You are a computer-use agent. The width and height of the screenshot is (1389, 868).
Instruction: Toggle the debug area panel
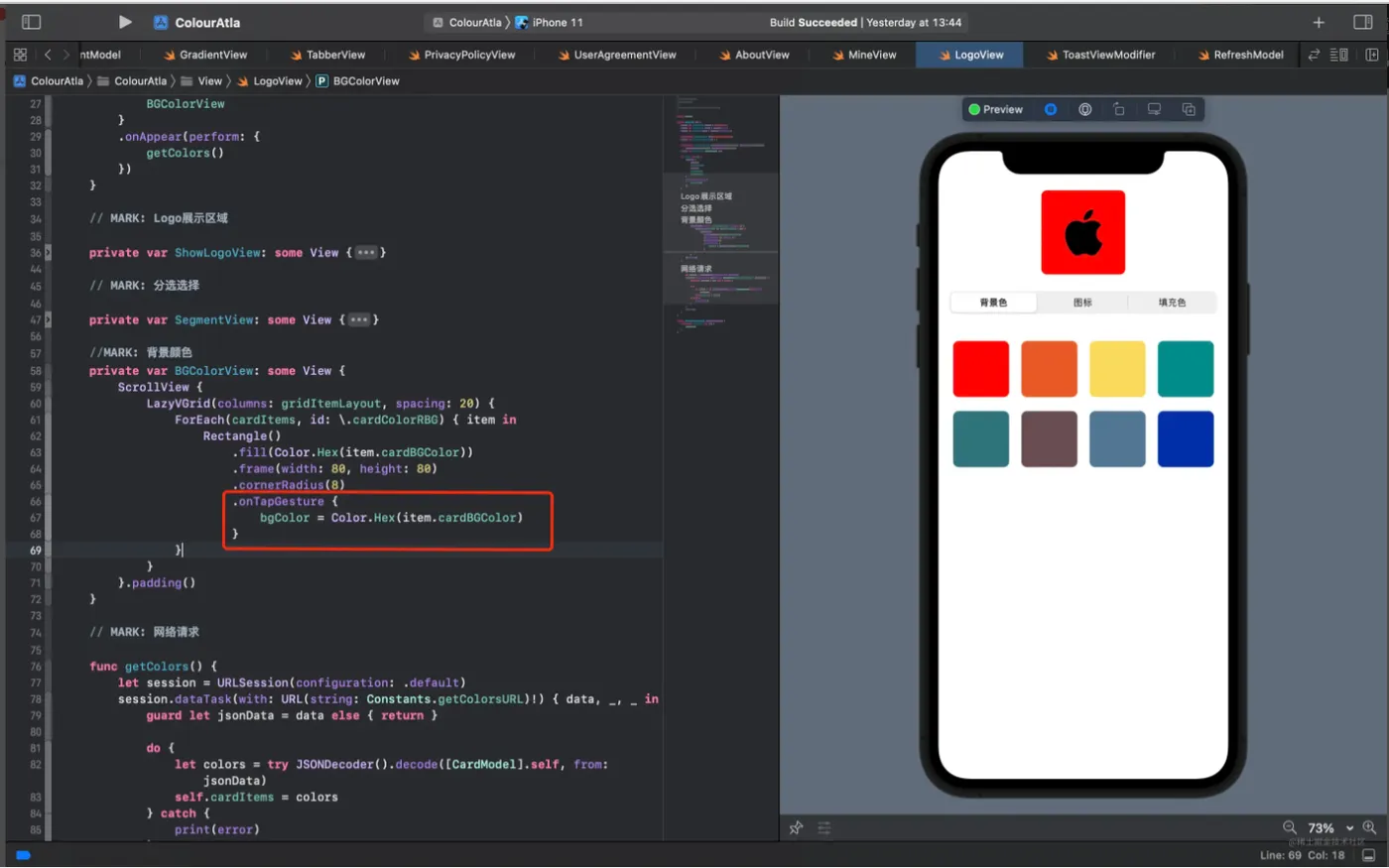coord(1369,855)
